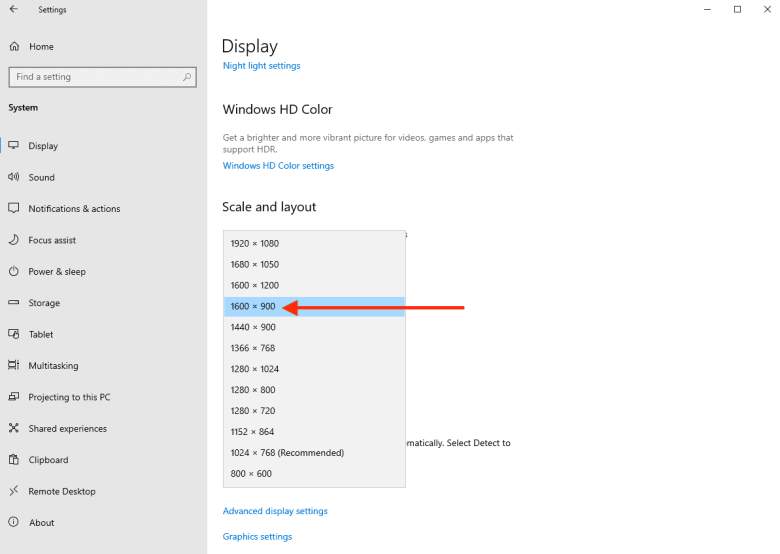Click the back arrow icon in Settings

(x=14, y=9)
